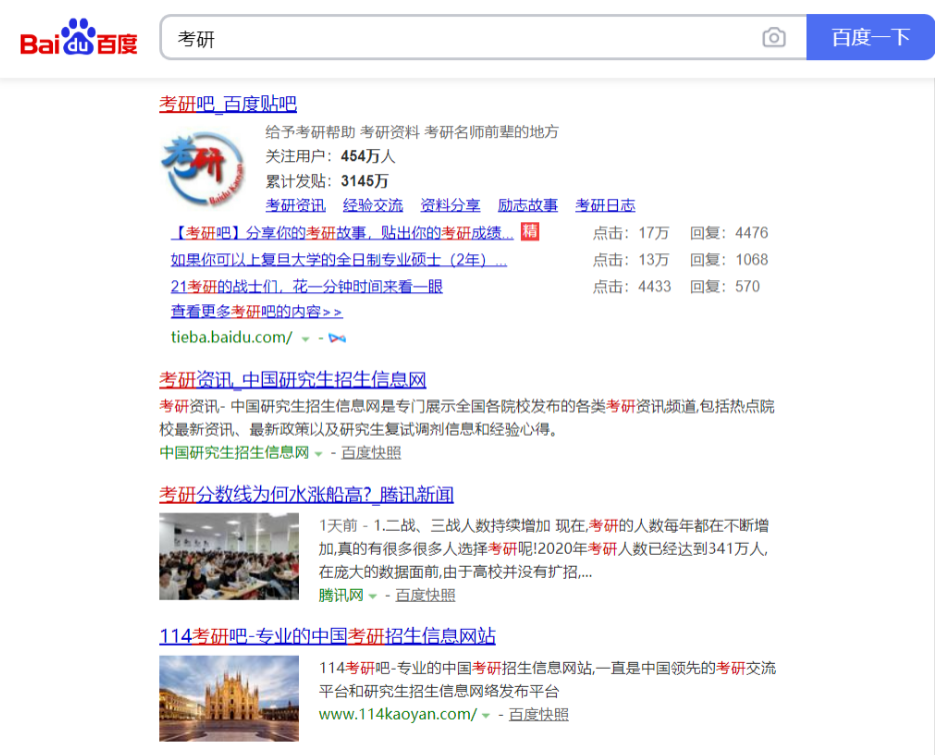The width and height of the screenshot is (935, 755).
Task: Open image search camera icon
Action: click(x=773, y=38)
